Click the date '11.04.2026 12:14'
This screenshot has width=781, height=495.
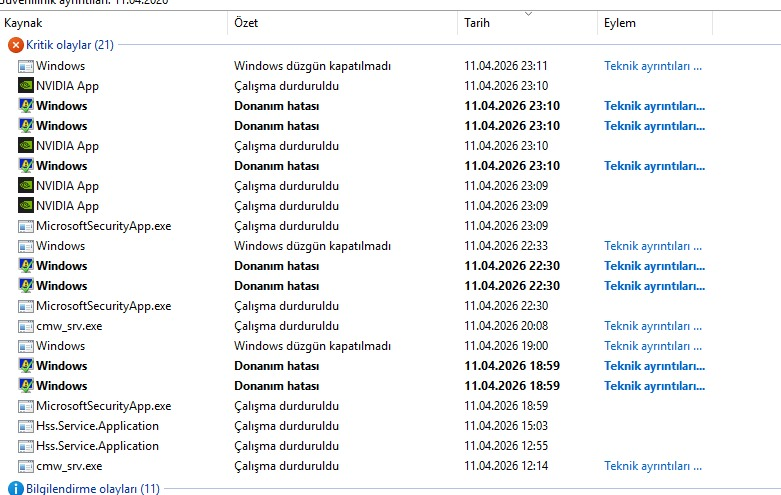(506, 466)
